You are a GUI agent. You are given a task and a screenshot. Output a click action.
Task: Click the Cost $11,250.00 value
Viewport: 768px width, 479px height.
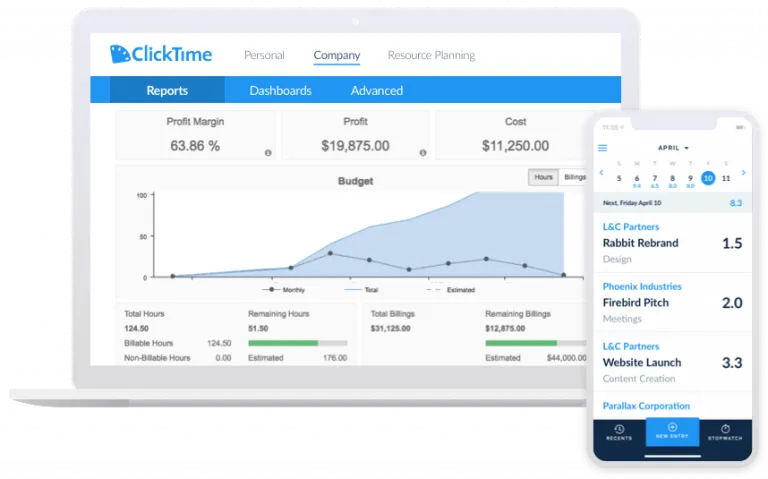pos(515,146)
